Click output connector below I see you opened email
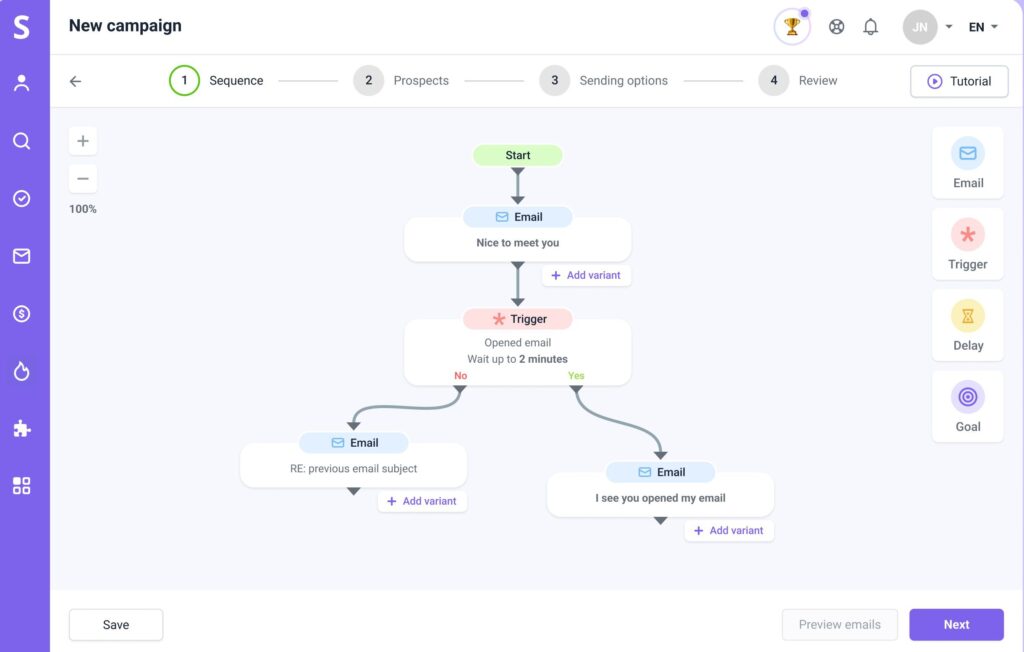The height and width of the screenshot is (652, 1024). click(660, 521)
